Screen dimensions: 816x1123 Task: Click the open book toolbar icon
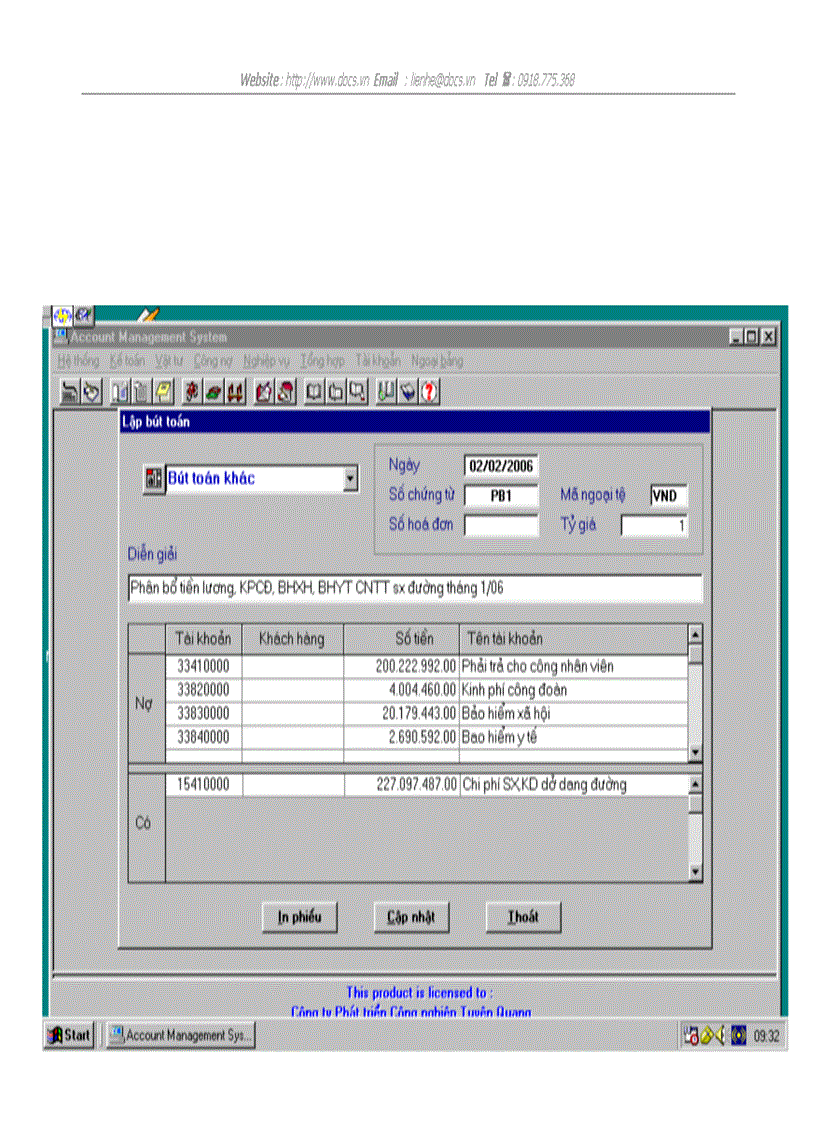313,392
